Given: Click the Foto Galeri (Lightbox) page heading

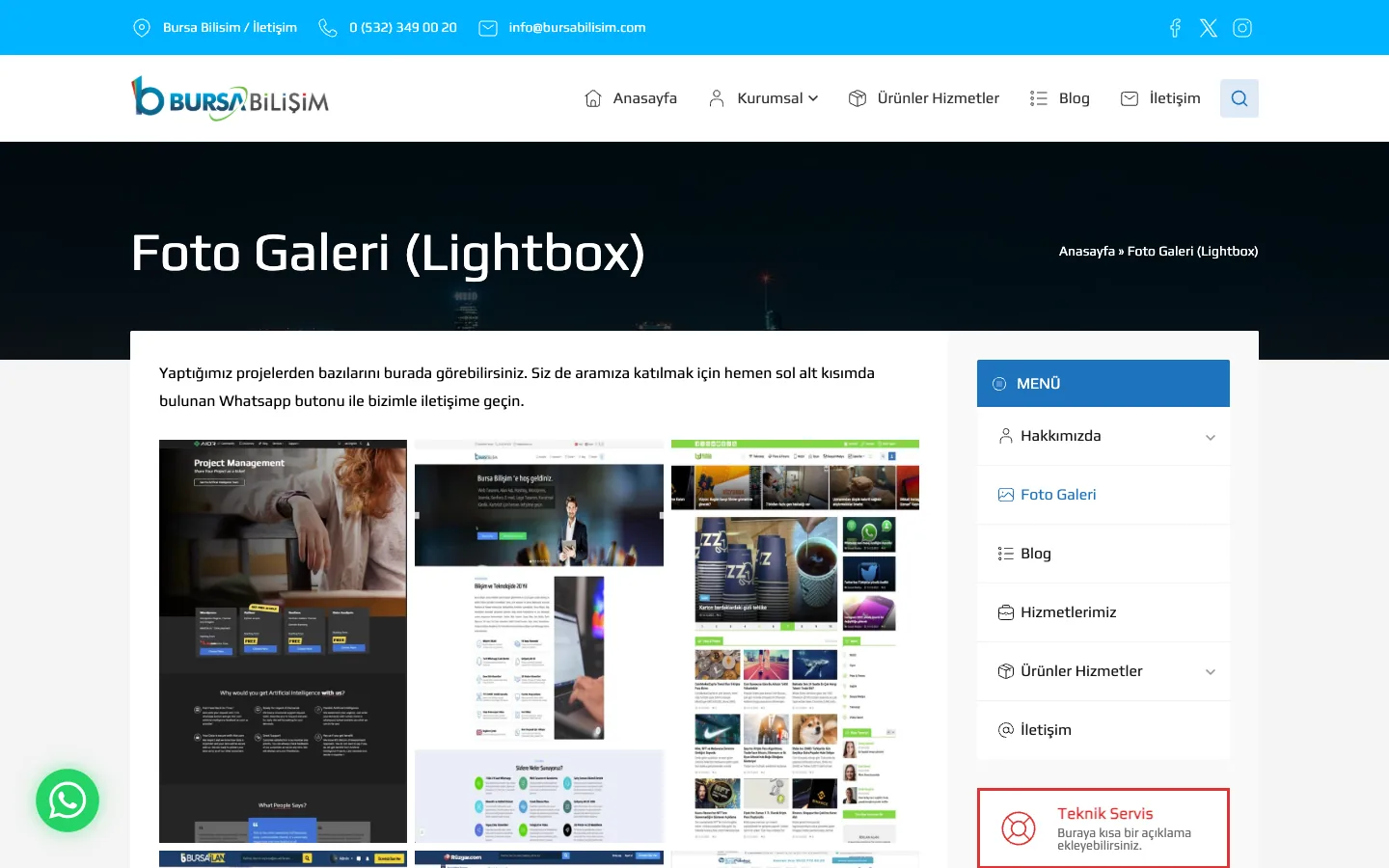Looking at the screenshot, I should pyautogui.click(x=388, y=253).
